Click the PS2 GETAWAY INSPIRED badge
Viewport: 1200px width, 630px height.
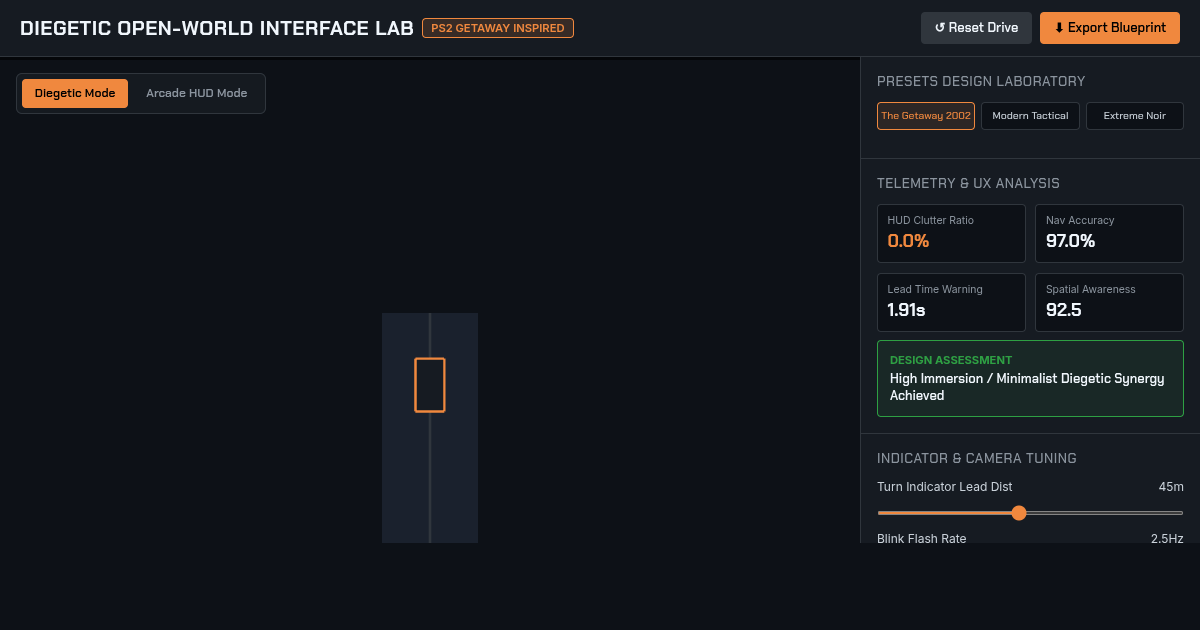[498, 28]
